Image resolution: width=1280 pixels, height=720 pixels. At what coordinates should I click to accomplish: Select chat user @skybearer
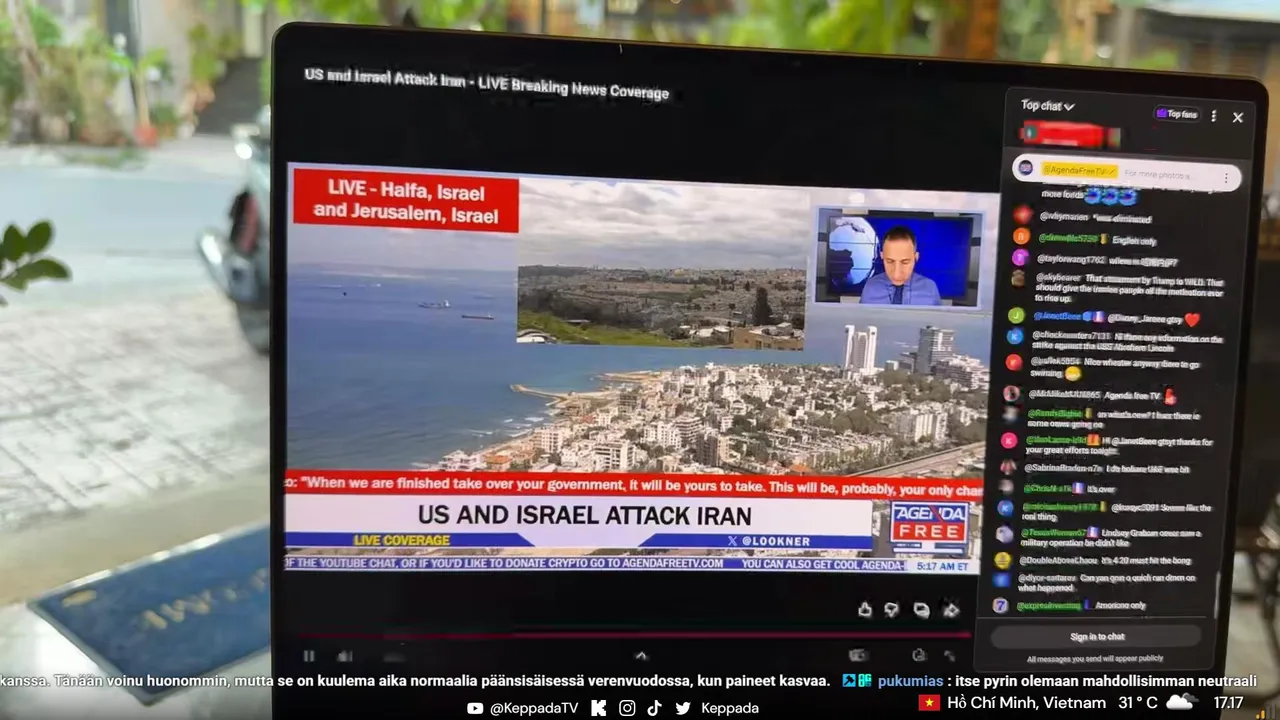[1059, 279]
